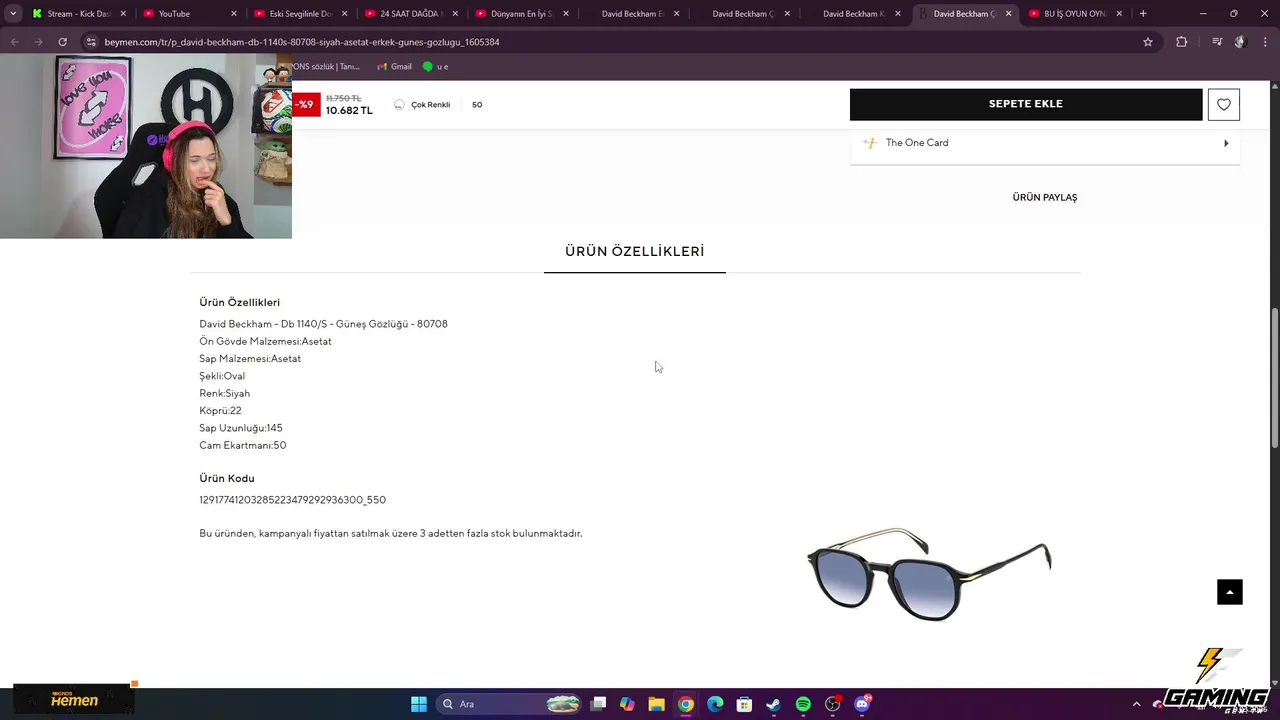Close the active David Beckham tab
The width and height of the screenshot is (1280, 720).
tap(1008, 14)
